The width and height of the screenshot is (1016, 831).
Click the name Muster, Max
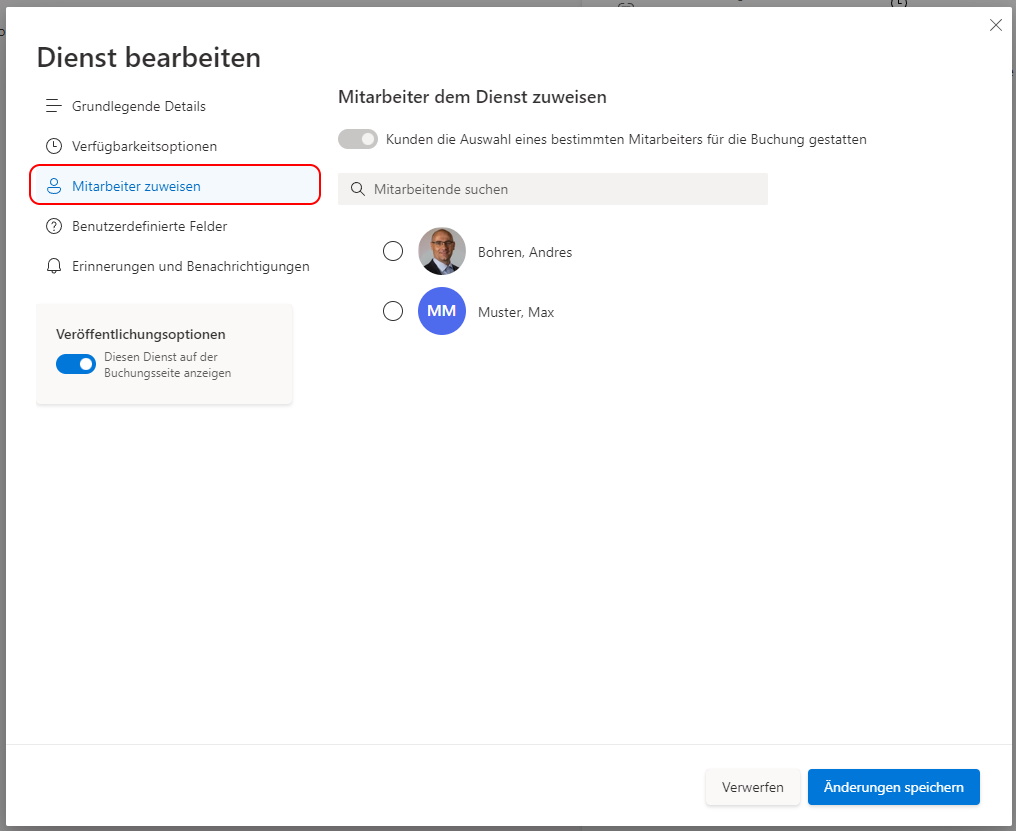pos(516,312)
